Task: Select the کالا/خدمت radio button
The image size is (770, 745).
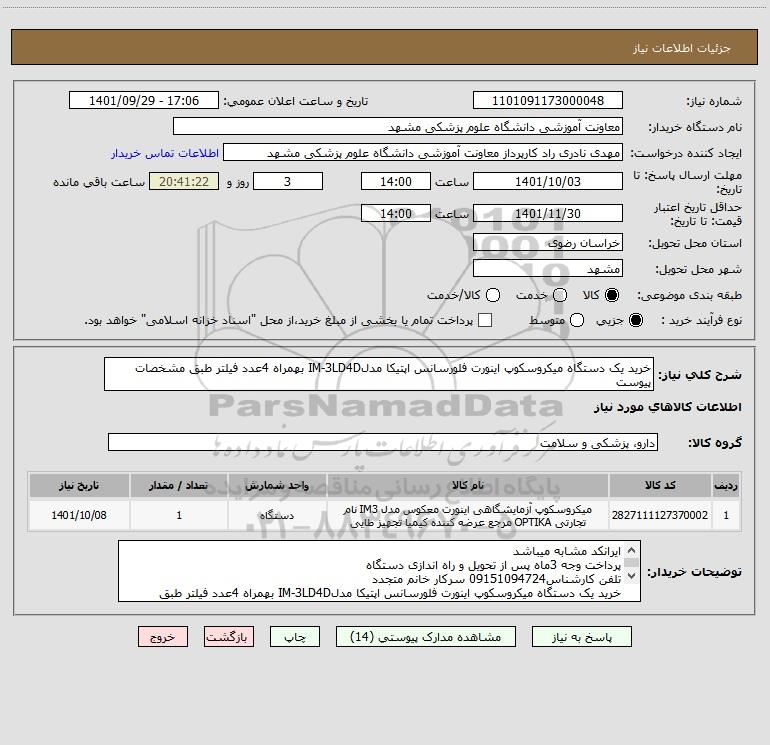Action: click(493, 295)
